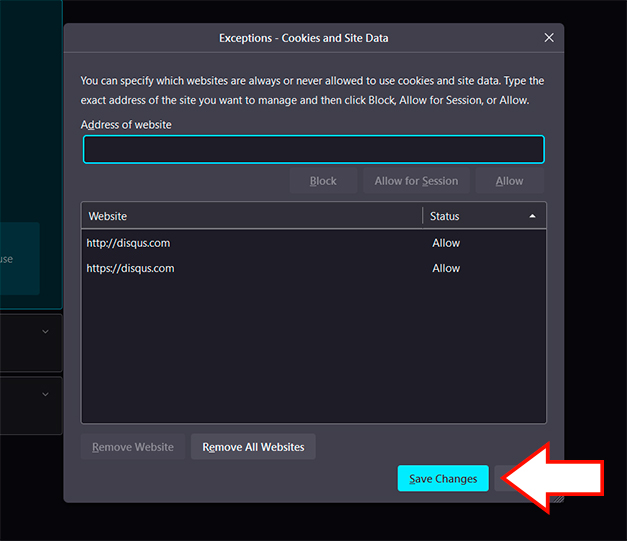The height and width of the screenshot is (541, 627).
Task: Close the Exceptions dialog with the X
Action: pyautogui.click(x=548, y=38)
